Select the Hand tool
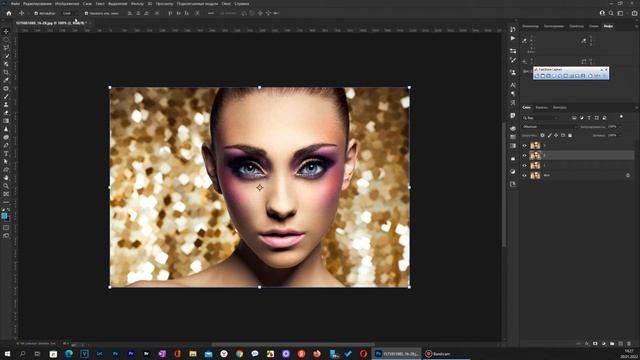This screenshot has height=360, width=640. 6,178
